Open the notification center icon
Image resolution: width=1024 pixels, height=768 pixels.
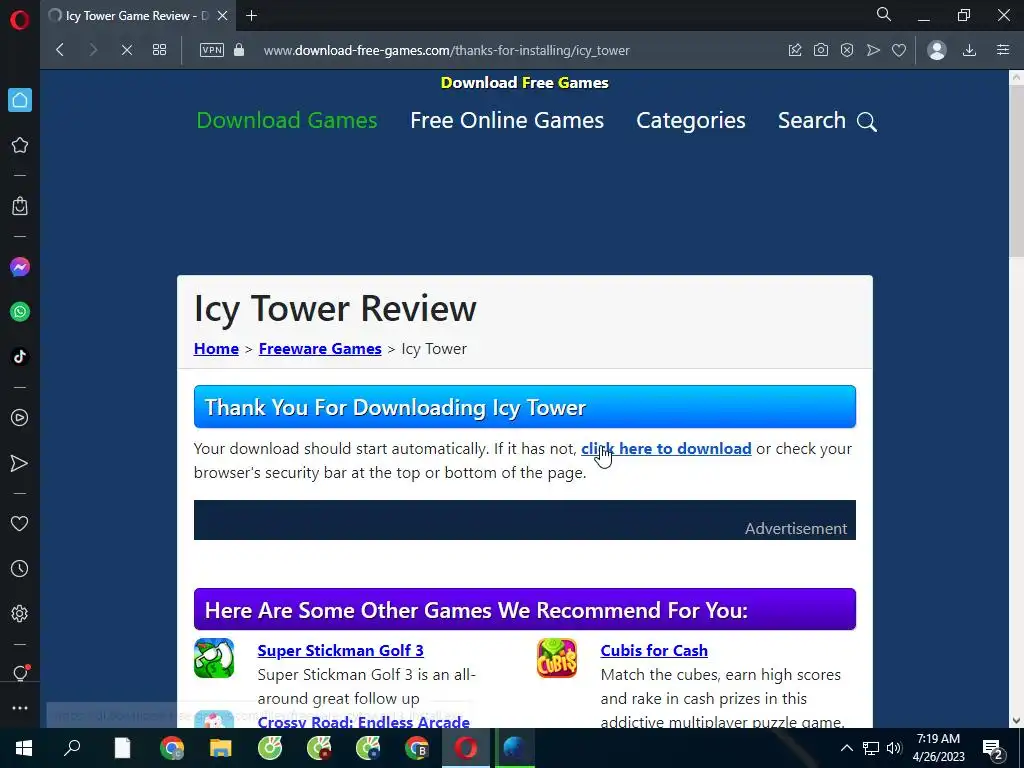pyautogui.click(x=992, y=748)
